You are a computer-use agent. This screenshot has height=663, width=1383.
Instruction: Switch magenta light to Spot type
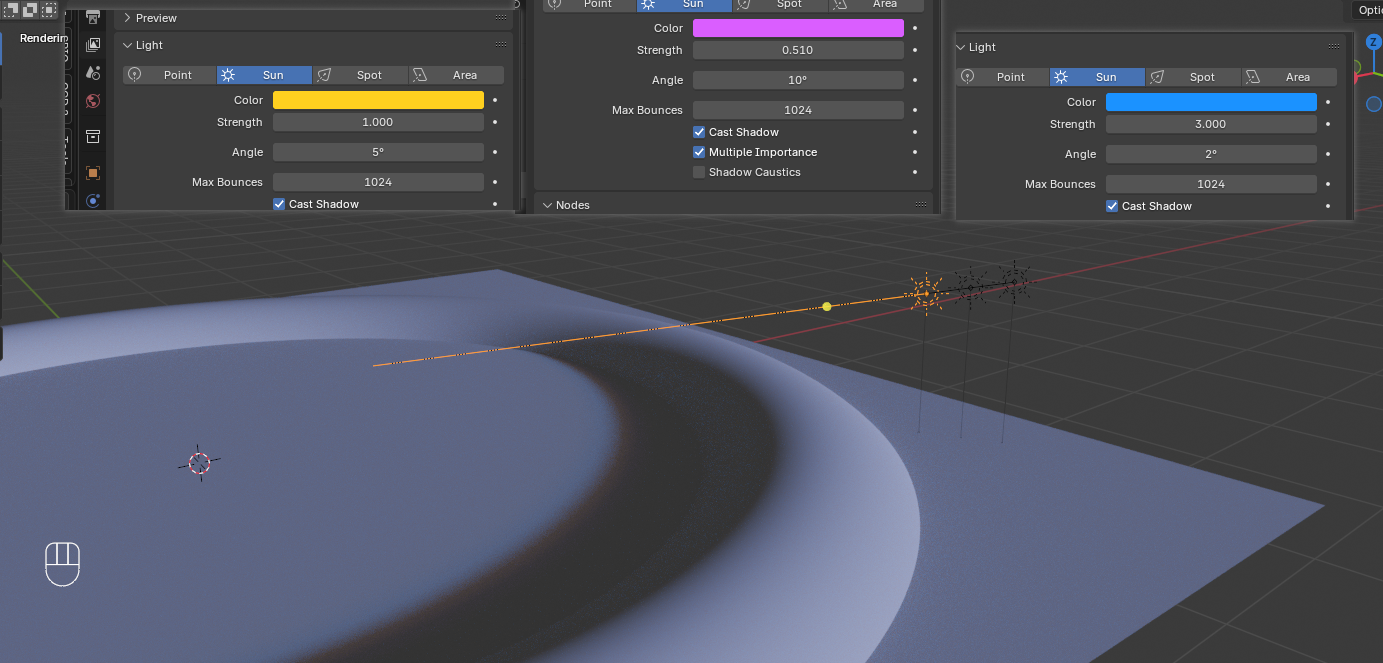[780, 4]
